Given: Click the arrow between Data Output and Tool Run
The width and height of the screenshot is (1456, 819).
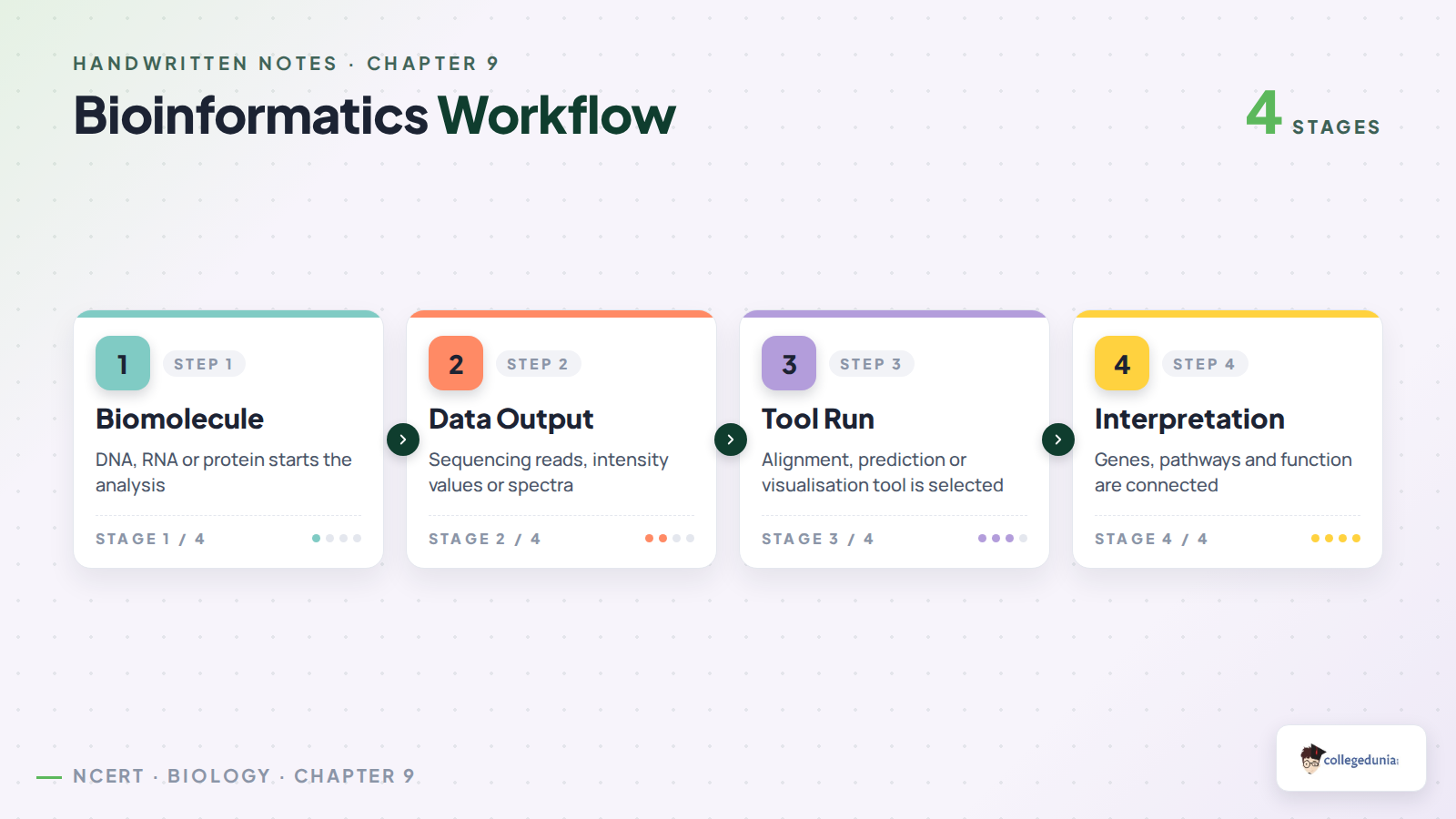Looking at the screenshot, I should pos(731,440).
